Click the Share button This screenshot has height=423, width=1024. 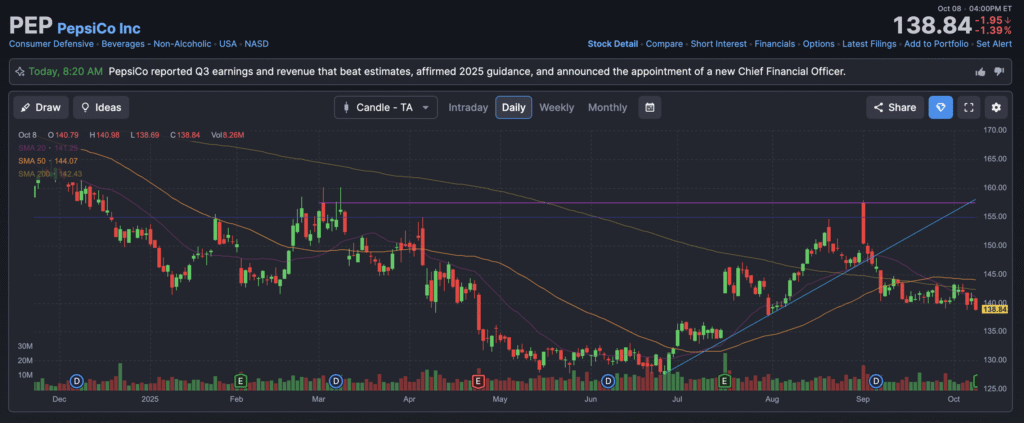(x=894, y=107)
